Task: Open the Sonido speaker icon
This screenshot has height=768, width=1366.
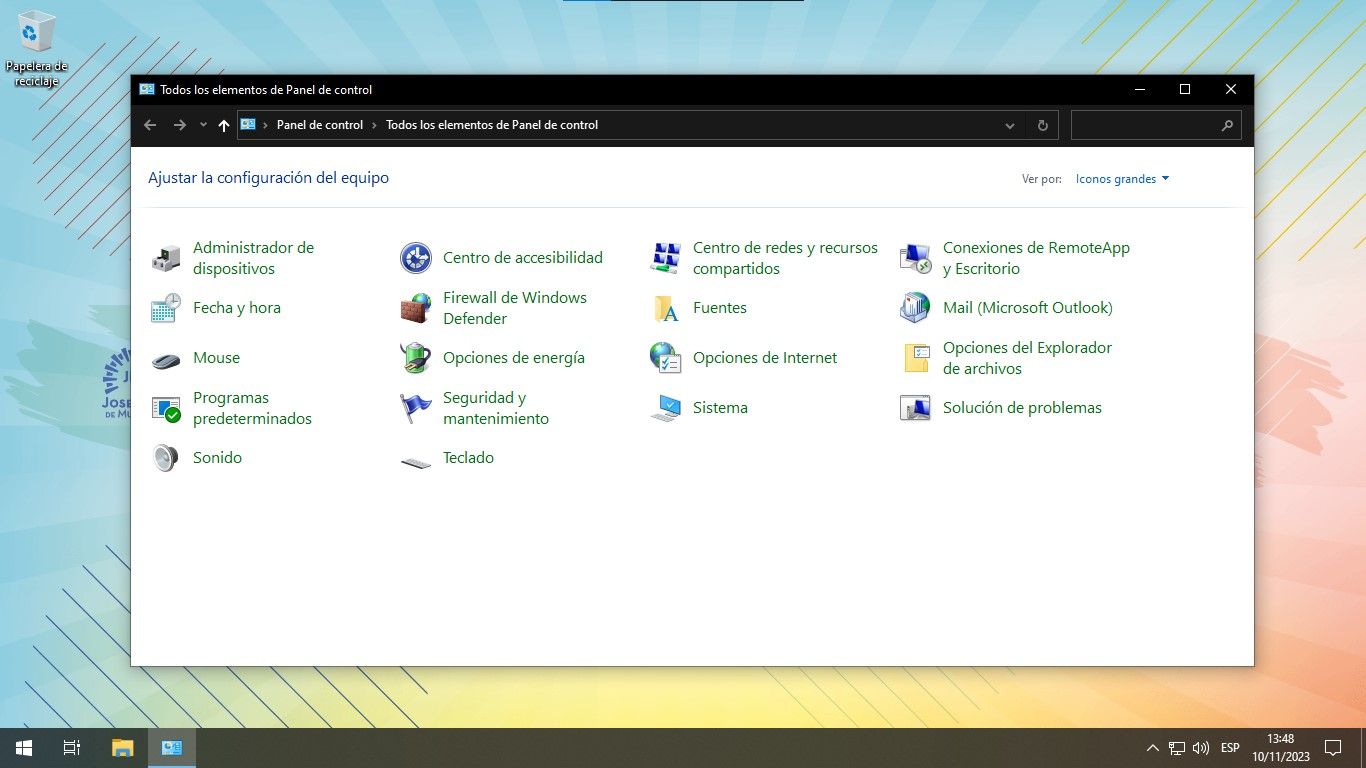Action: pyautogui.click(x=166, y=458)
